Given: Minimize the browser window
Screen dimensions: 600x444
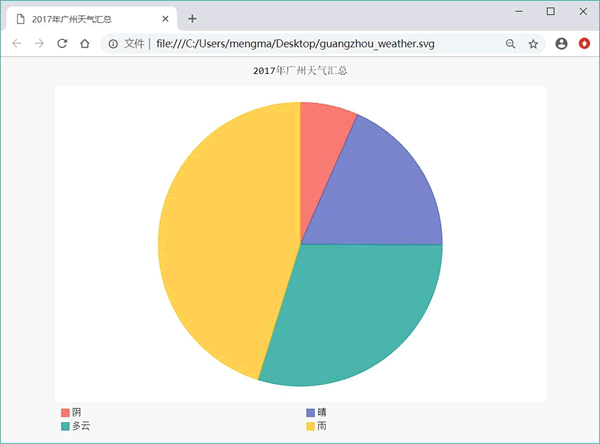Looking at the screenshot, I should click(x=519, y=11).
